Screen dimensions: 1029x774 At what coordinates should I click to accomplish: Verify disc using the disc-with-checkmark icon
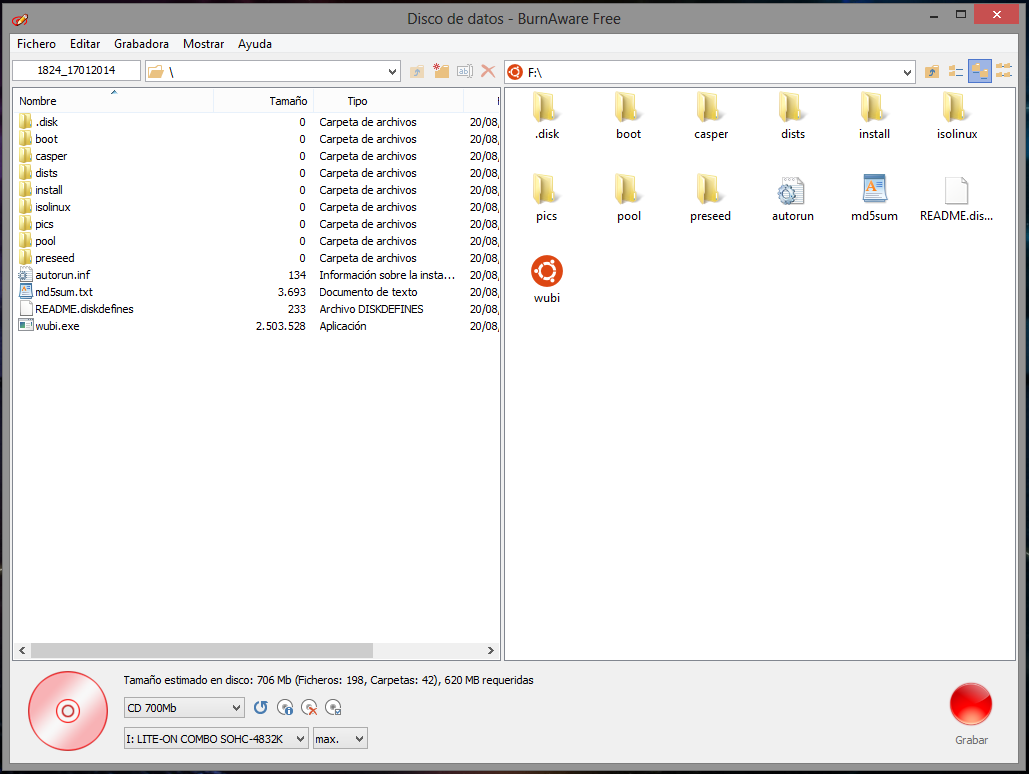[x=333, y=707]
